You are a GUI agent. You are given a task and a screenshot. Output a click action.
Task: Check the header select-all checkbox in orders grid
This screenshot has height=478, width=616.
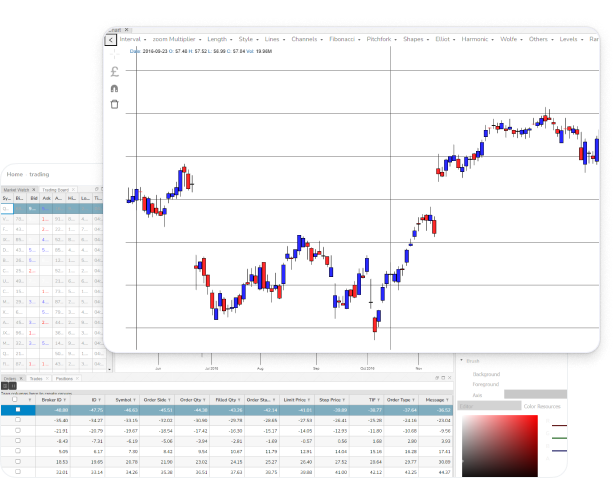click(13, 398)
